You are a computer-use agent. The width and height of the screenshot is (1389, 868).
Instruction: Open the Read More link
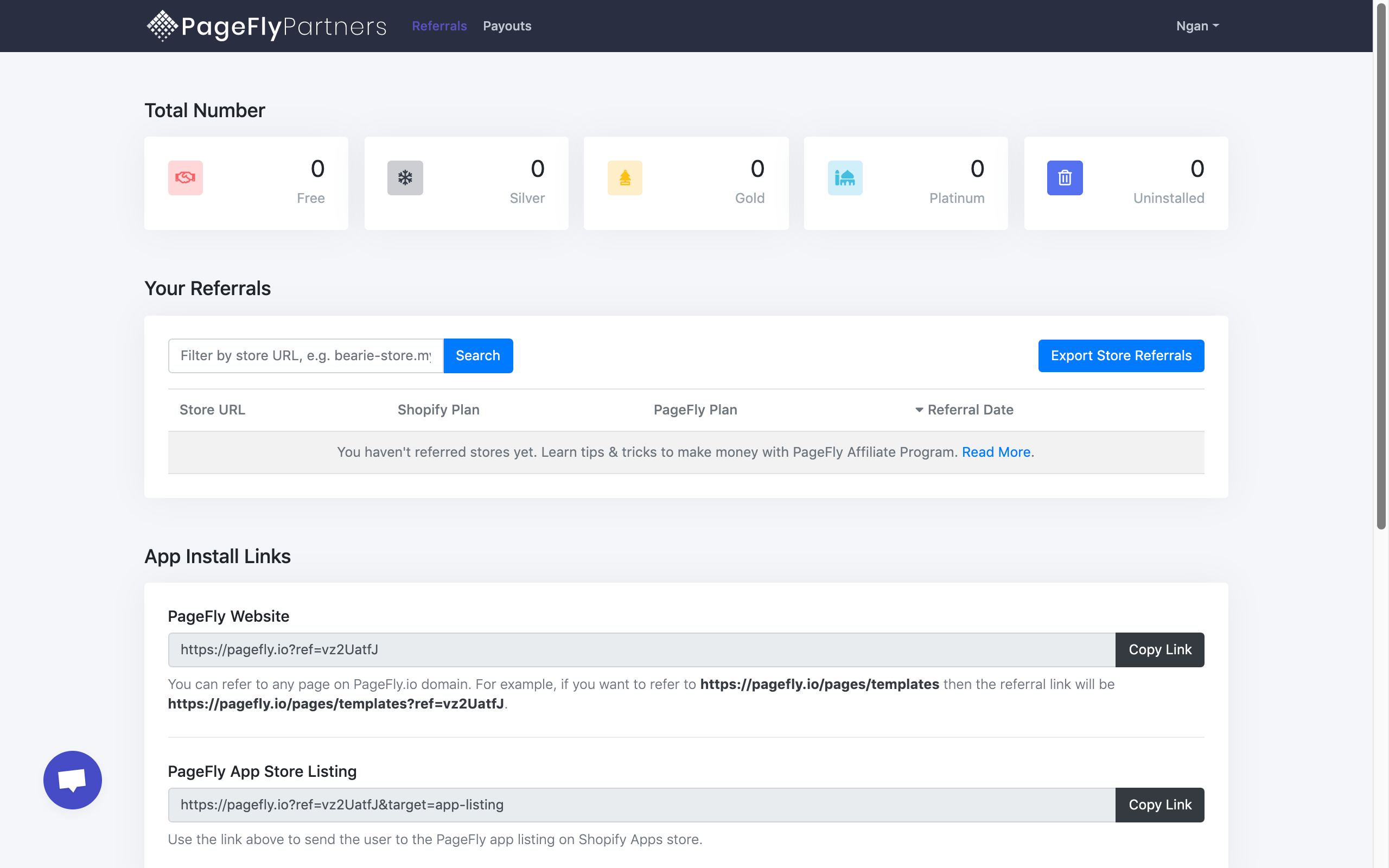coord(996,452)
